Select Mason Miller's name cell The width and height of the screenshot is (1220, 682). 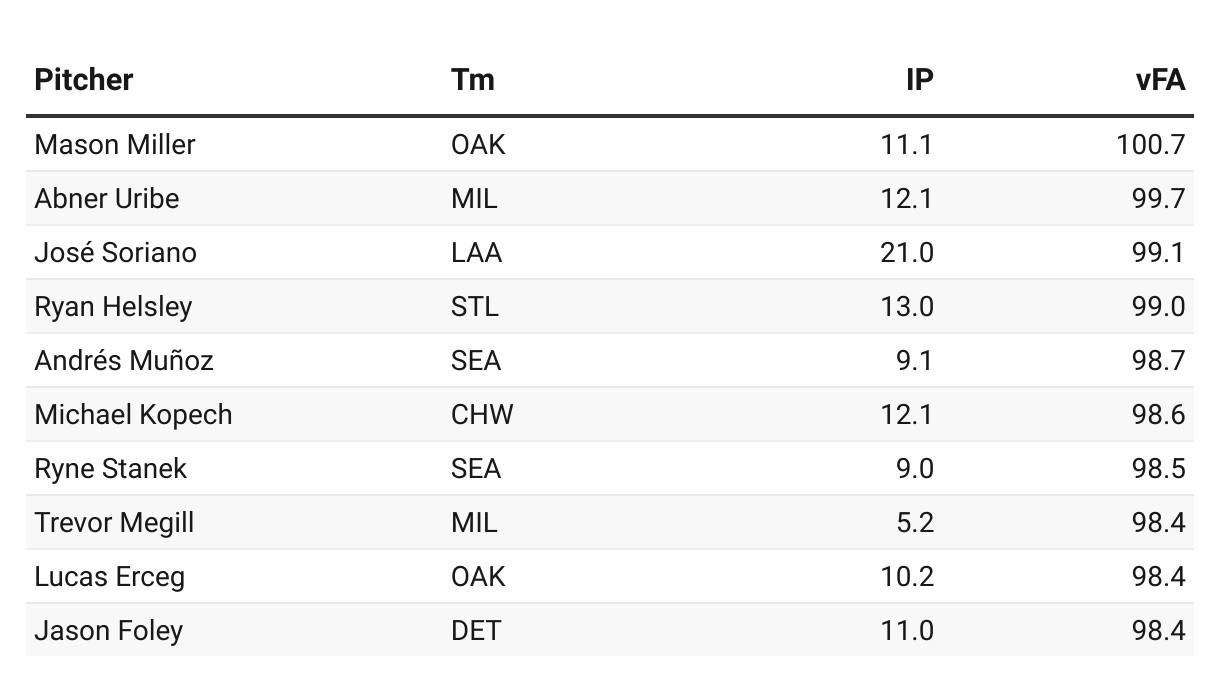click(x=114, y=145)
